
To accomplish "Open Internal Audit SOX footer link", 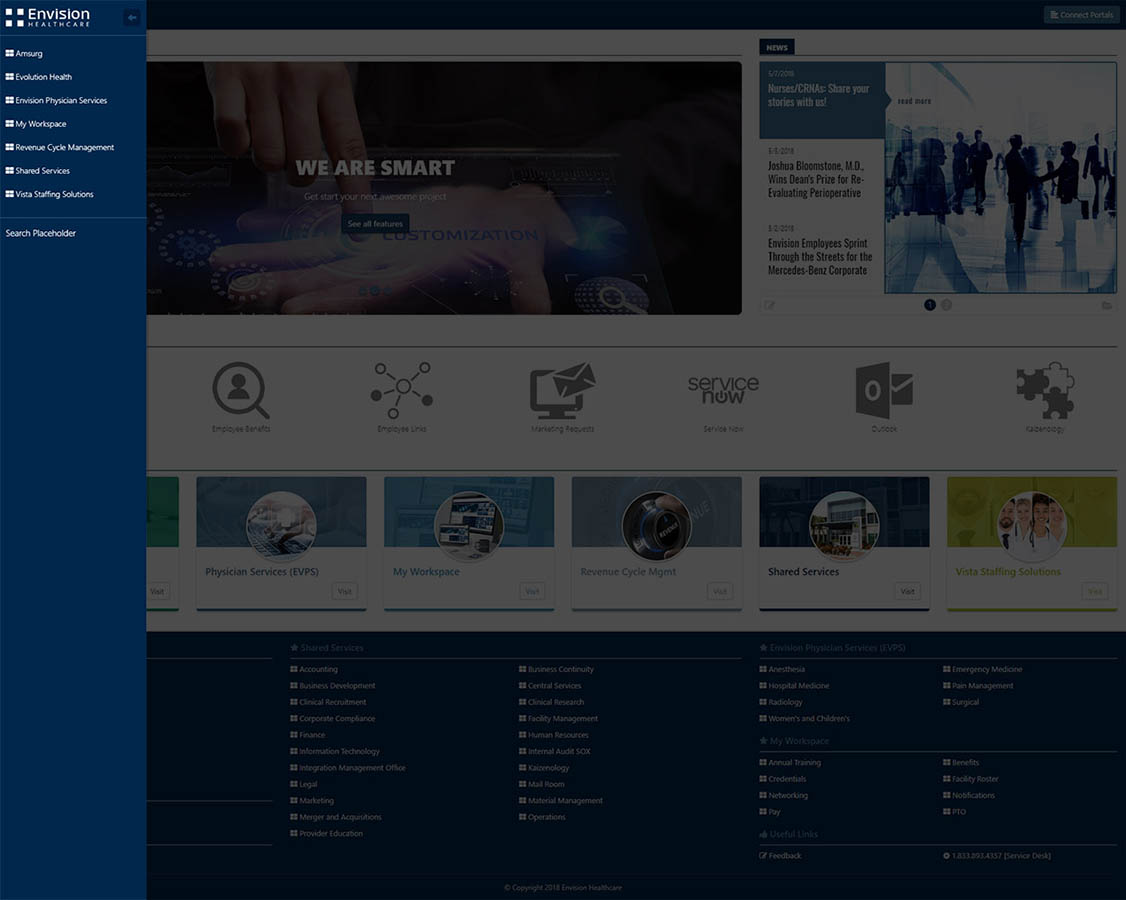I will click(555, 751).
